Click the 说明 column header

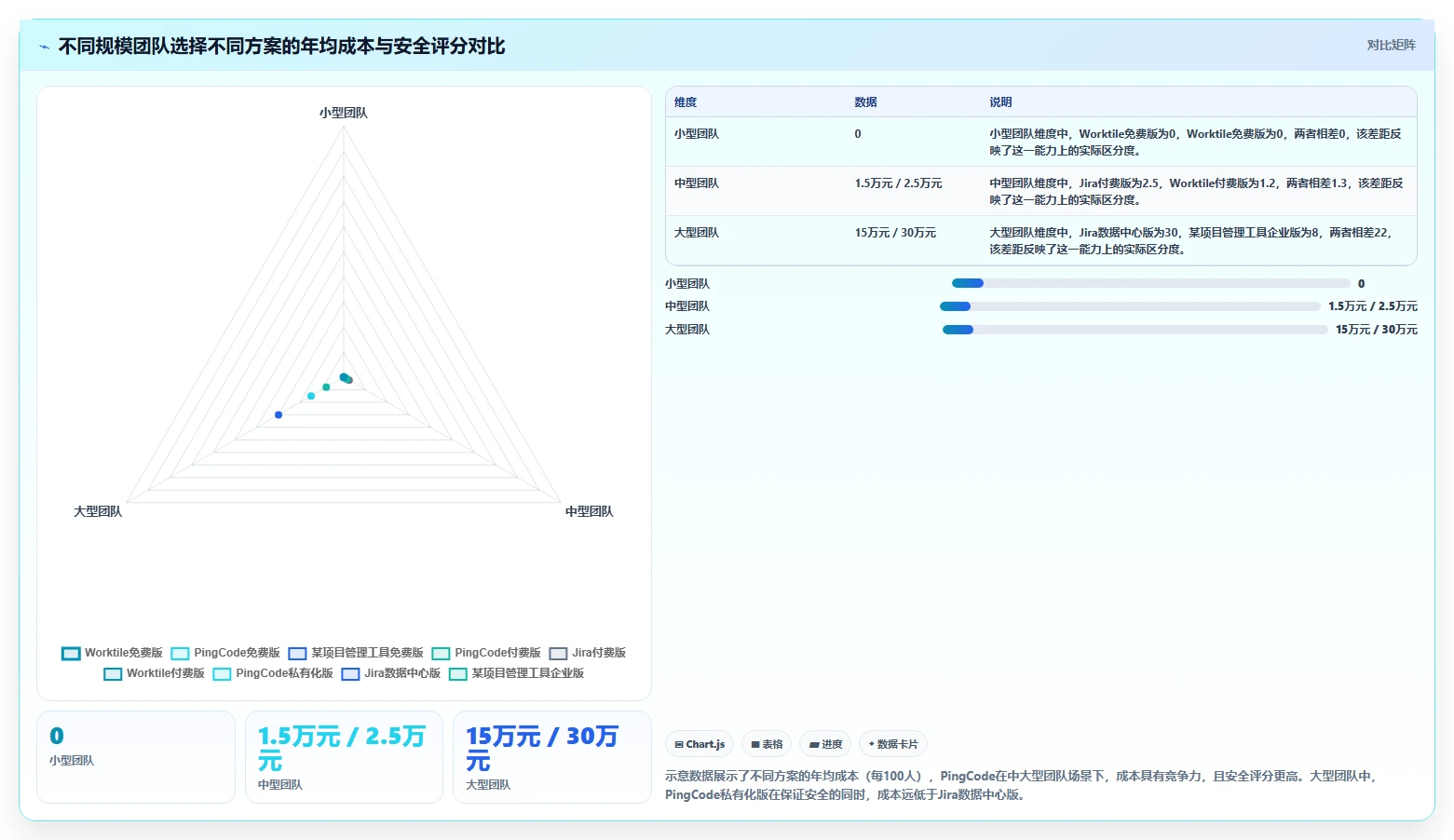1000,102
